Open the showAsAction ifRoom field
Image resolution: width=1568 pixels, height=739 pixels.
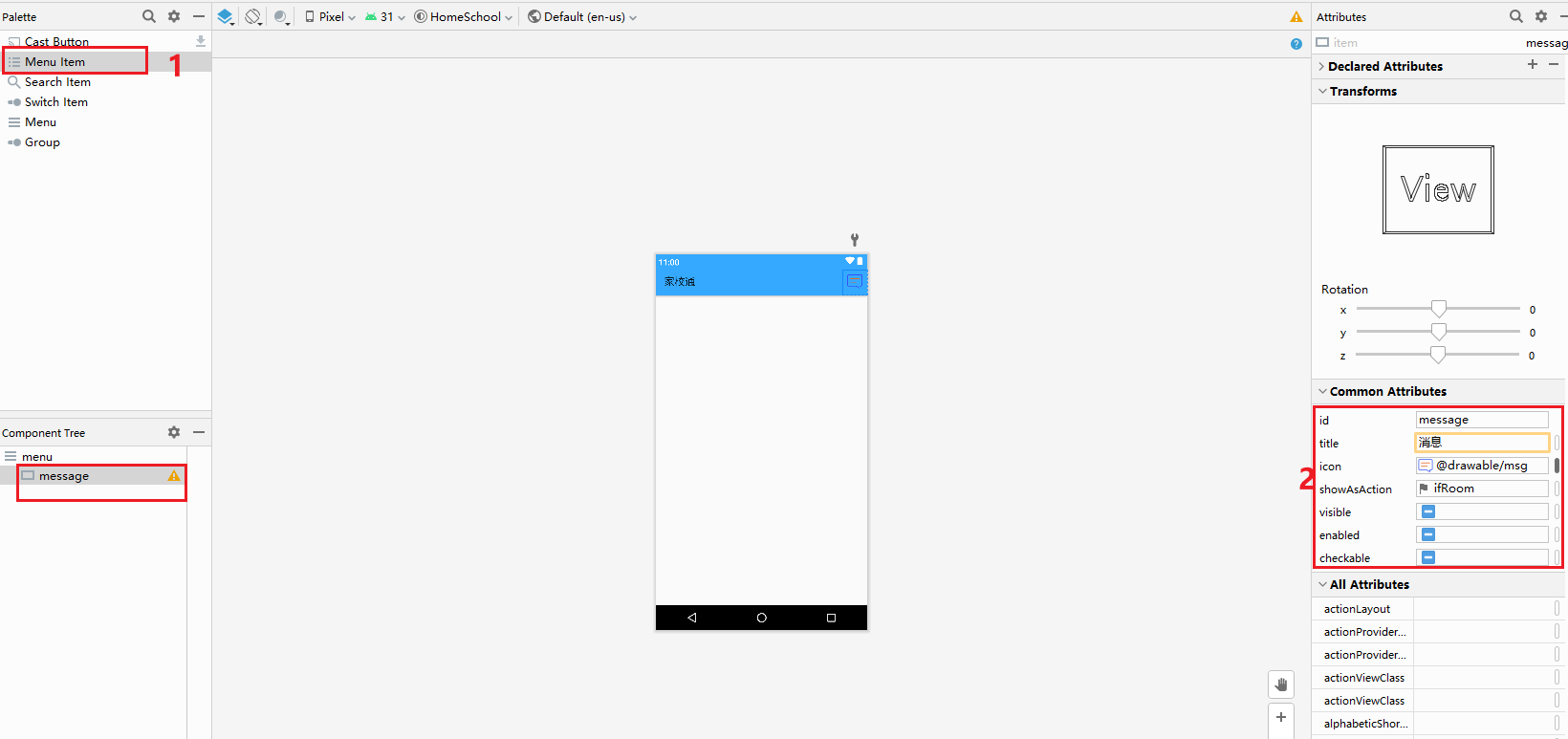click(1482, 489)
